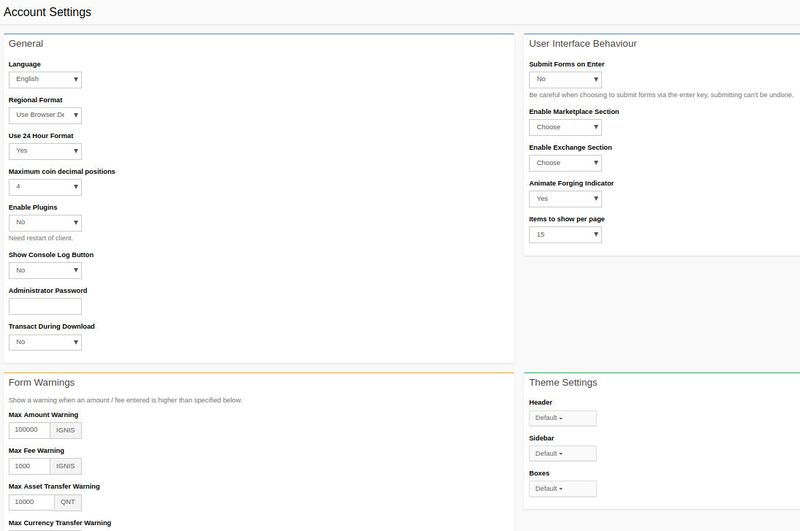
Task: Click the QNT unit label addon
Action: [65, 502]
